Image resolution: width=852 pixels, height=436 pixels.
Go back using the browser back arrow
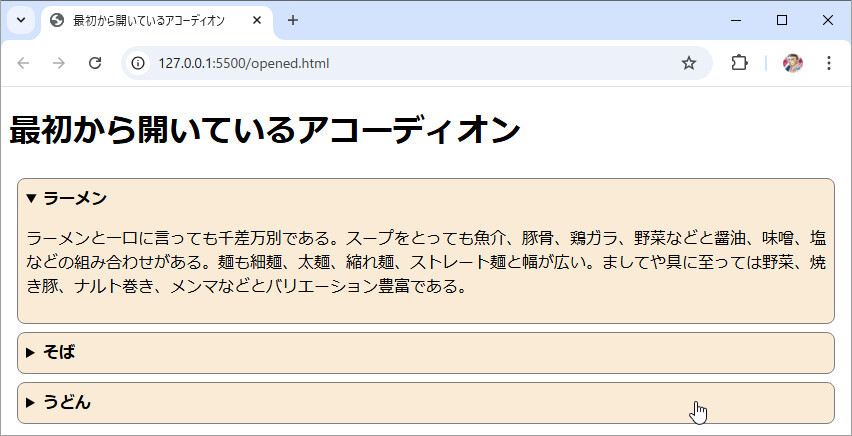click(x=24, y=63)
